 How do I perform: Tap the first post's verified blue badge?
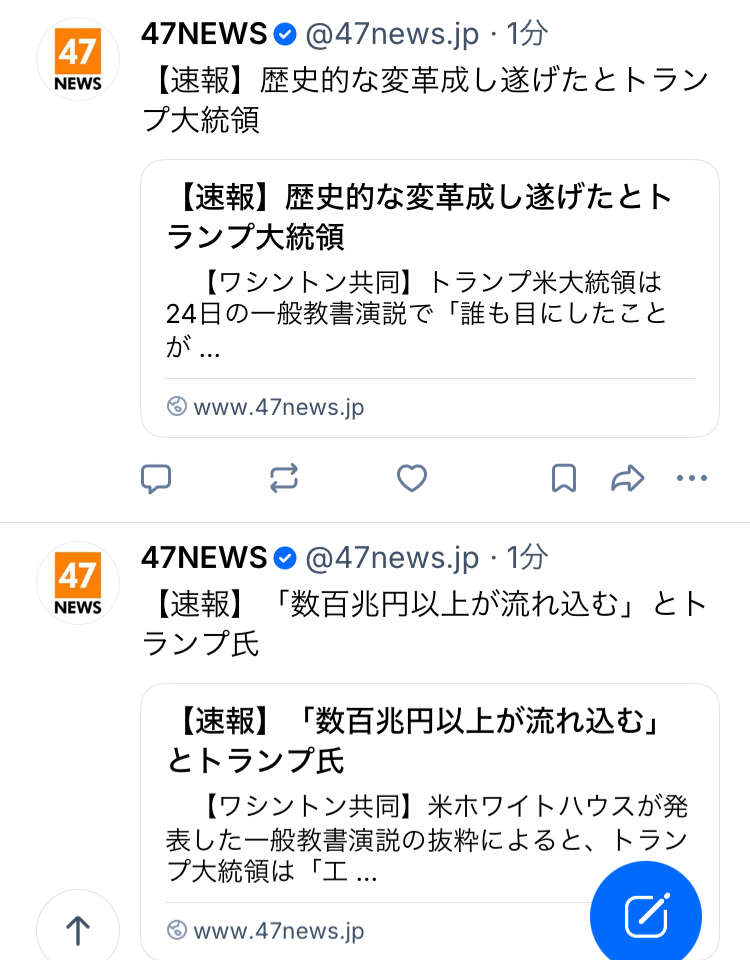pos(285,34)
